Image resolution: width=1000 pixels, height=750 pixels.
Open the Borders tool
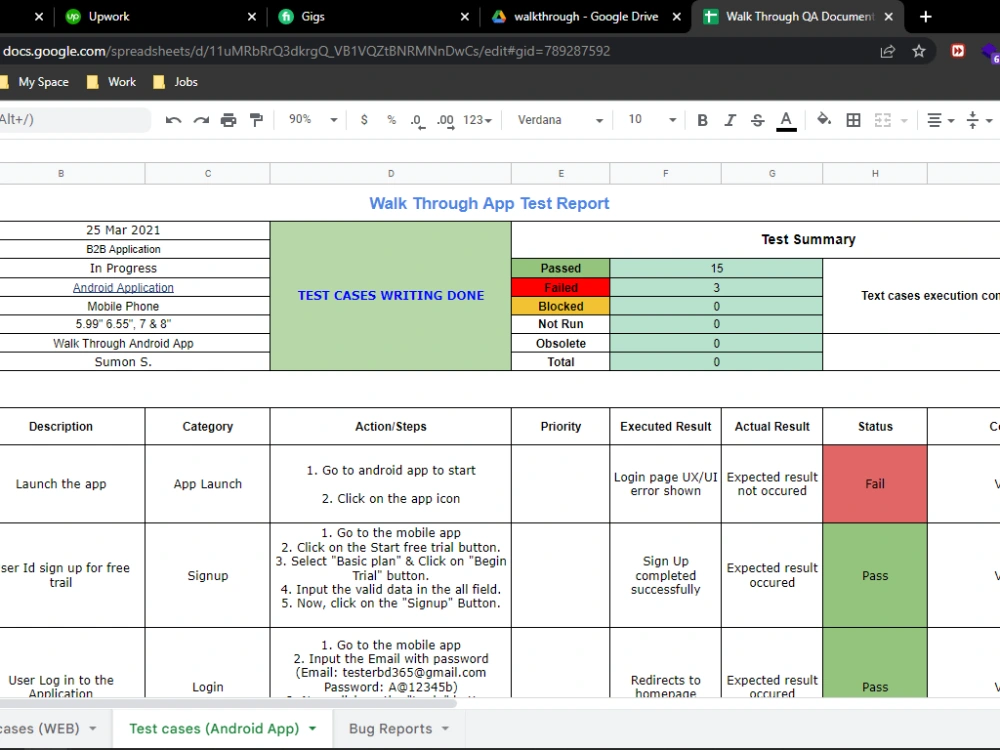[853, 119]
